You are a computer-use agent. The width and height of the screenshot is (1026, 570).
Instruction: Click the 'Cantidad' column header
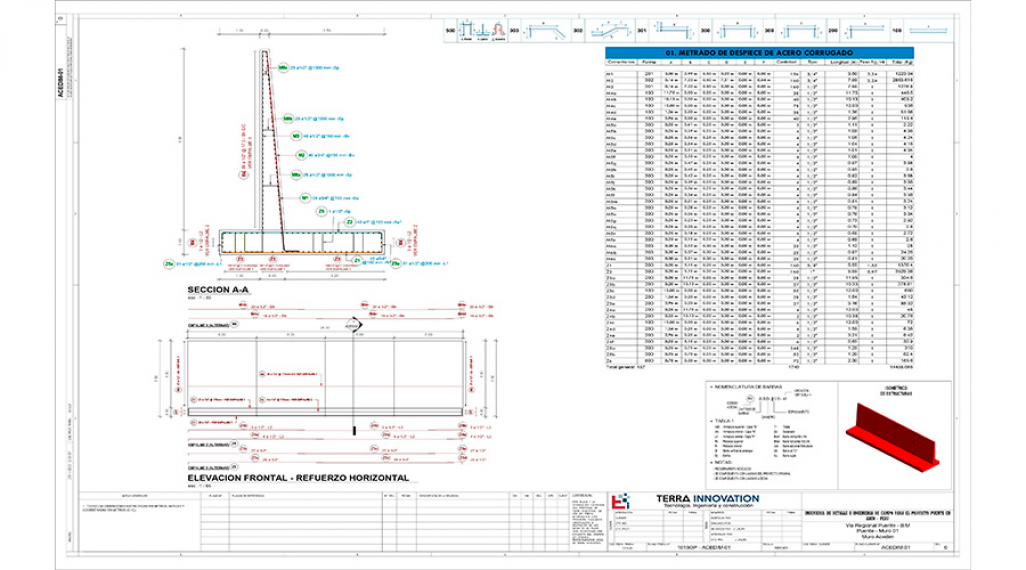[786, 62]
